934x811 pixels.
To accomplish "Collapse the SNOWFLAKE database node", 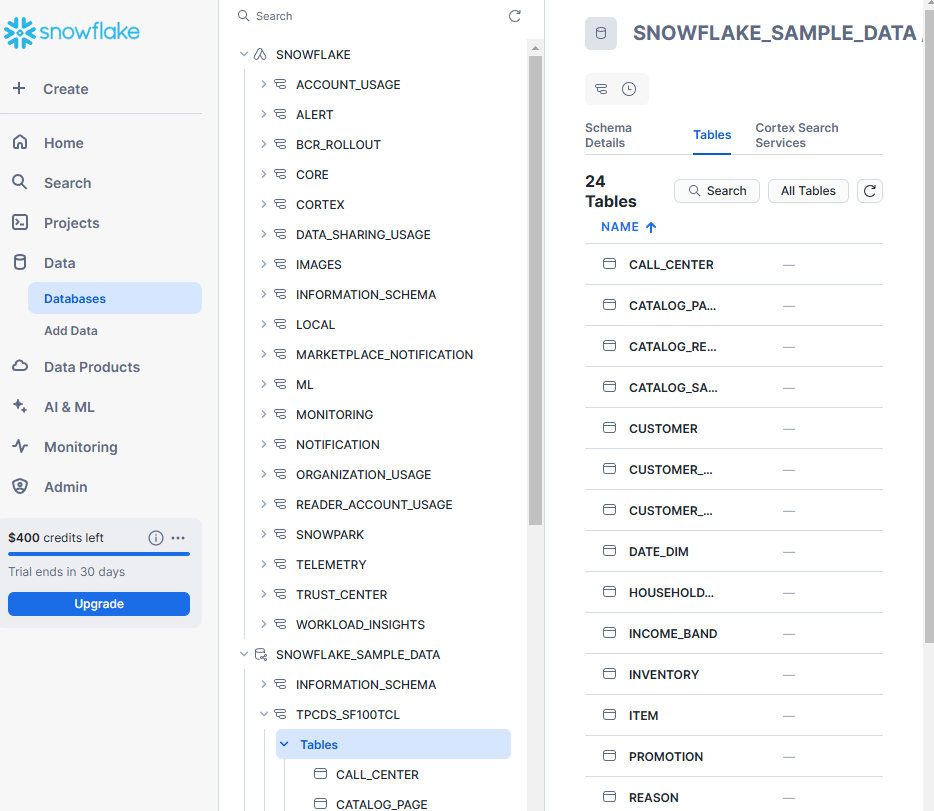I will pos(244,54).
